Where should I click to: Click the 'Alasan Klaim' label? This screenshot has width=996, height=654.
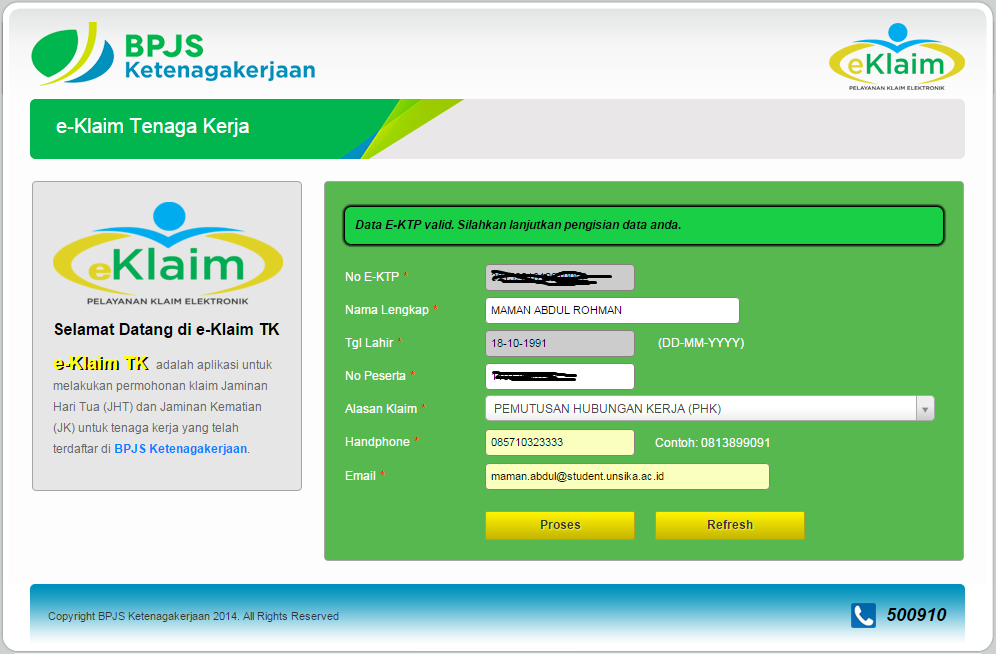(x=381, y=409)
